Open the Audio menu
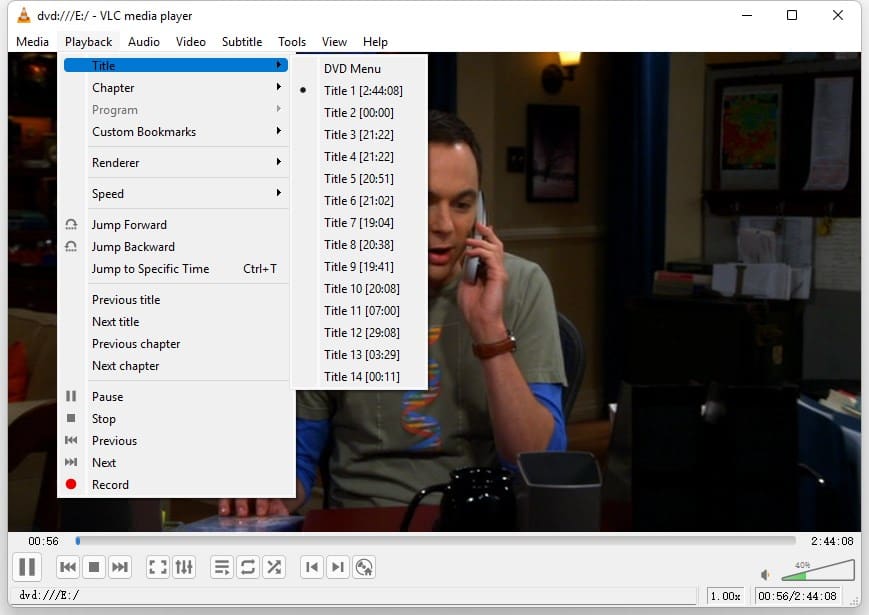Viewport: 869px width, 615px height. coord(144,42)
